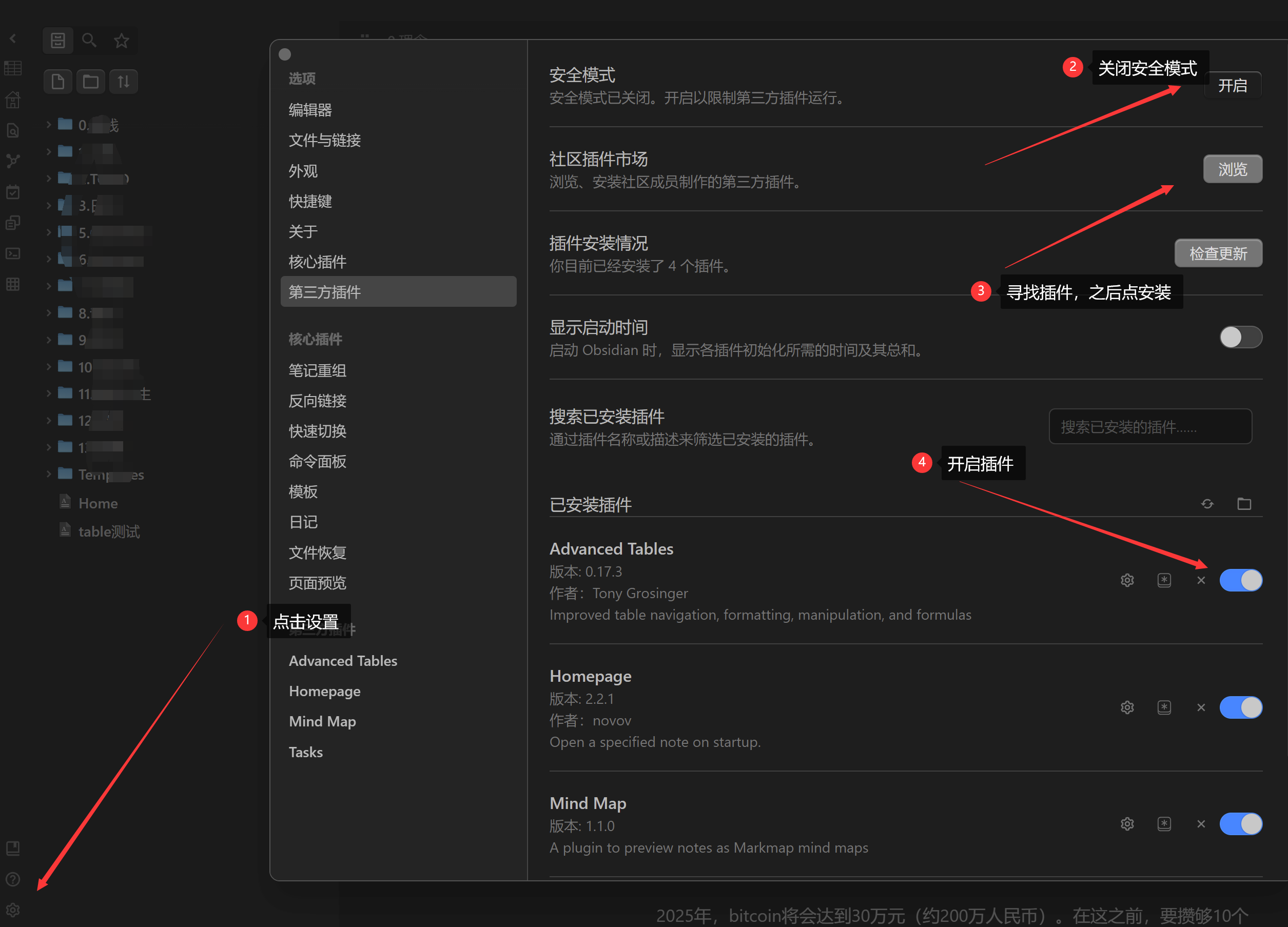Open 快捷键 settings section

[310, 201]
